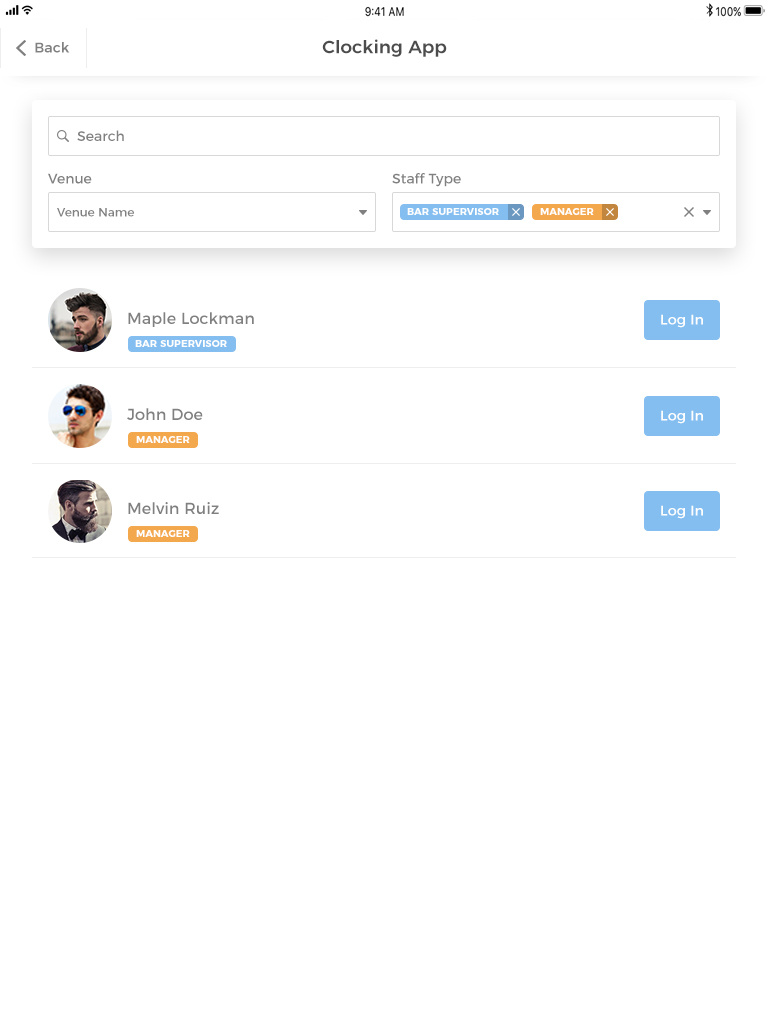
Task: Tap the battery icon in status bar
Action: [753, 11]
